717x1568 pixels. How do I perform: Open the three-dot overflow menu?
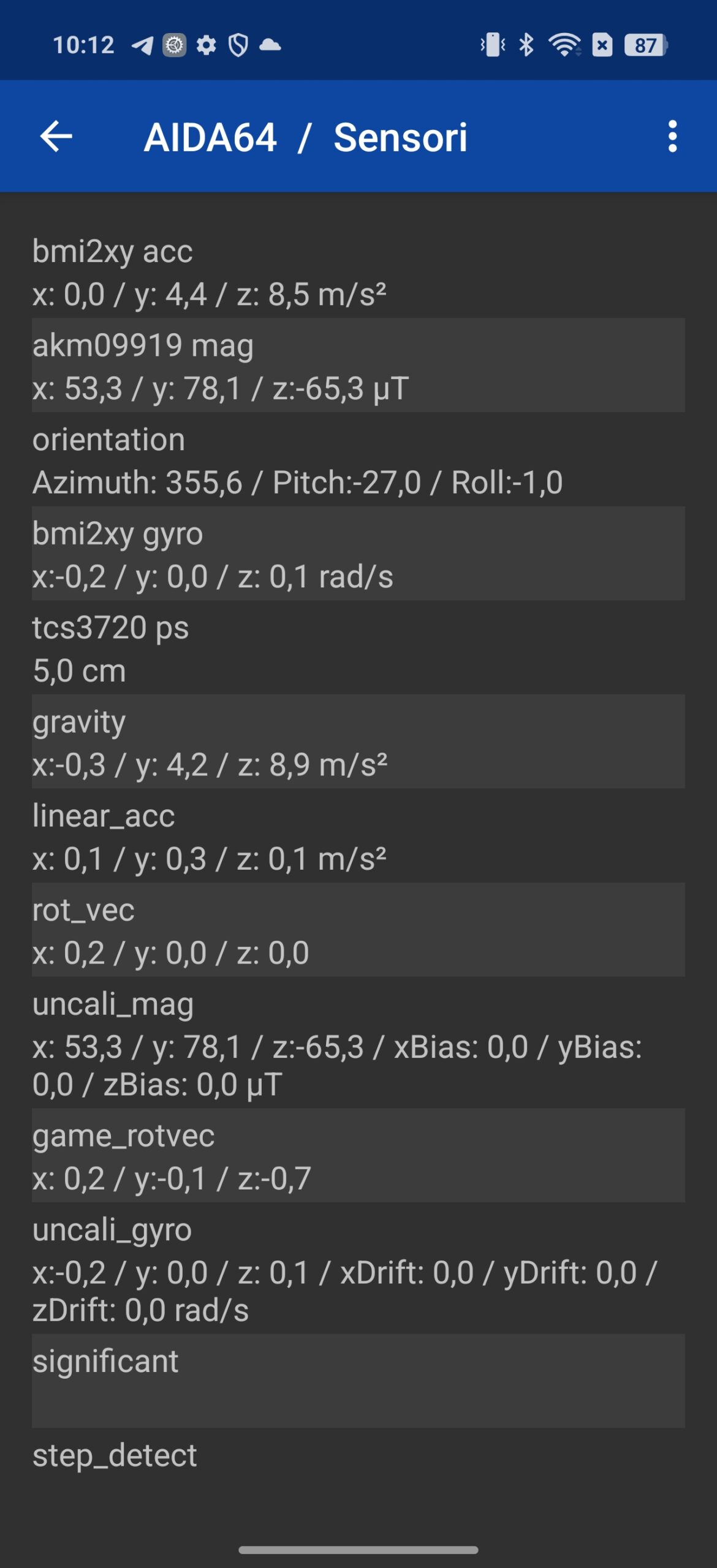(672, 136)
